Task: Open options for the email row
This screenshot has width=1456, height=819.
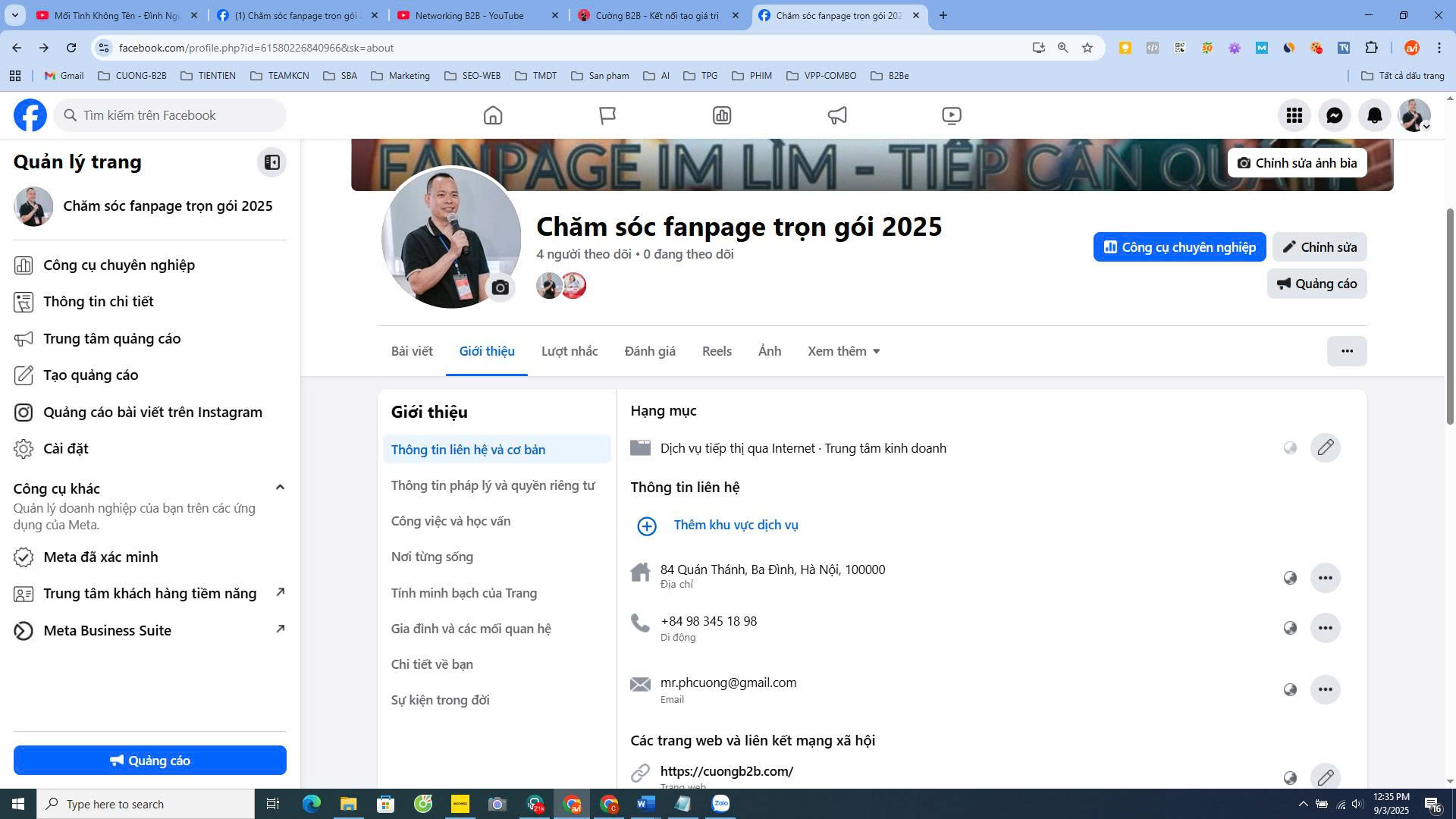Action: tap(1325, 689)
